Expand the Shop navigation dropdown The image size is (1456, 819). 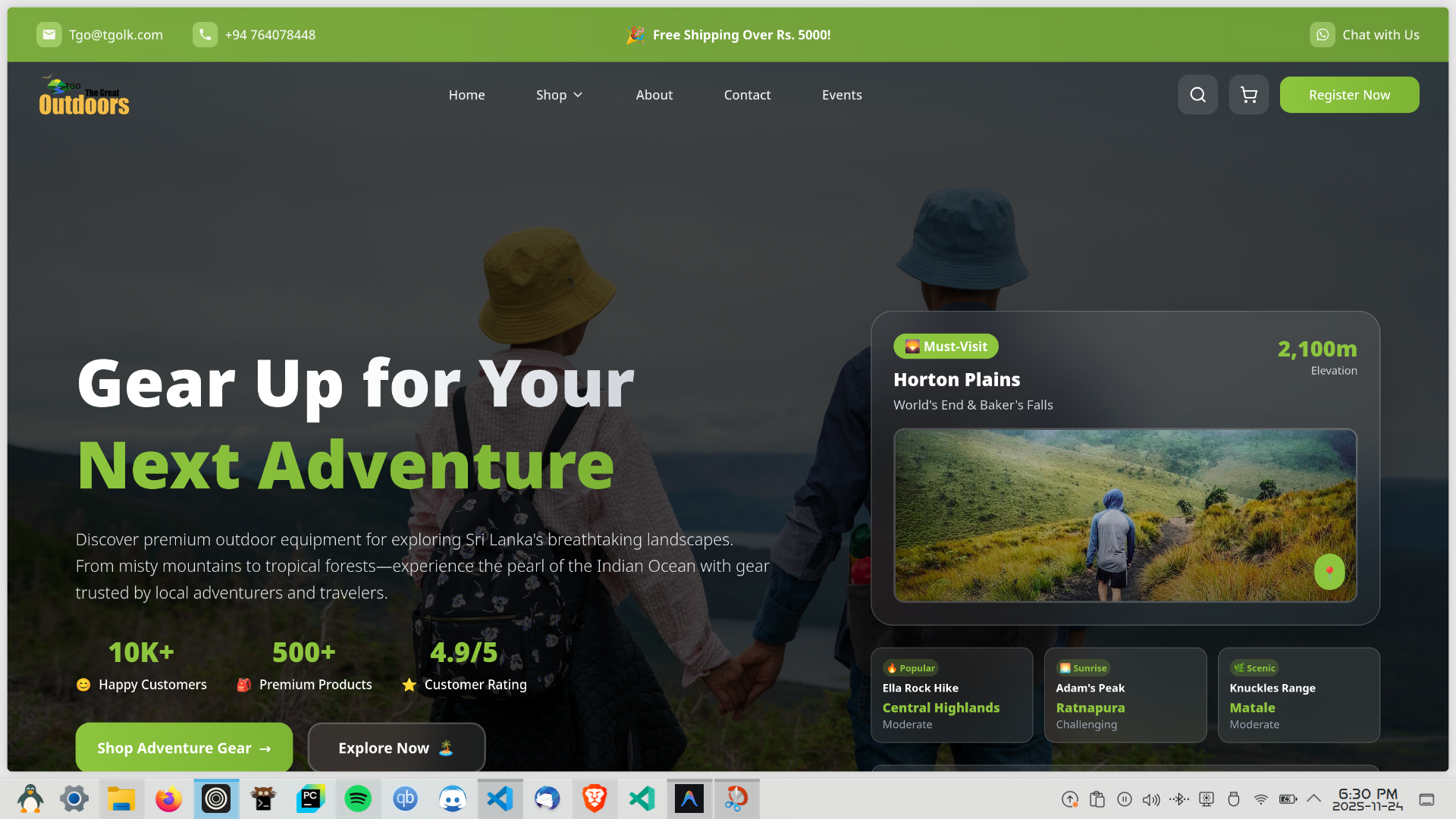pos(559,94)
